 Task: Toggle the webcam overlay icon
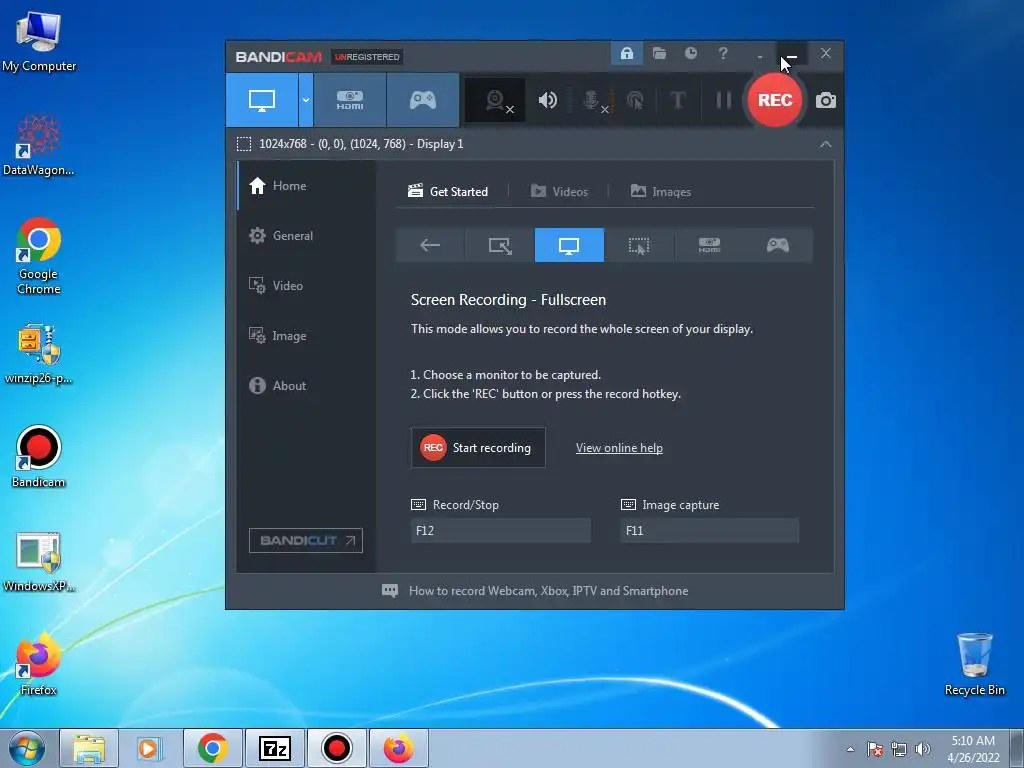pyautogui.click(x=496, y=100)
